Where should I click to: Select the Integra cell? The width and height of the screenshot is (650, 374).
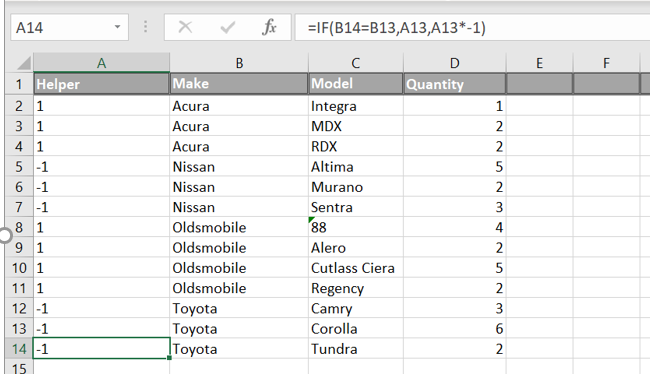[356, 106]
